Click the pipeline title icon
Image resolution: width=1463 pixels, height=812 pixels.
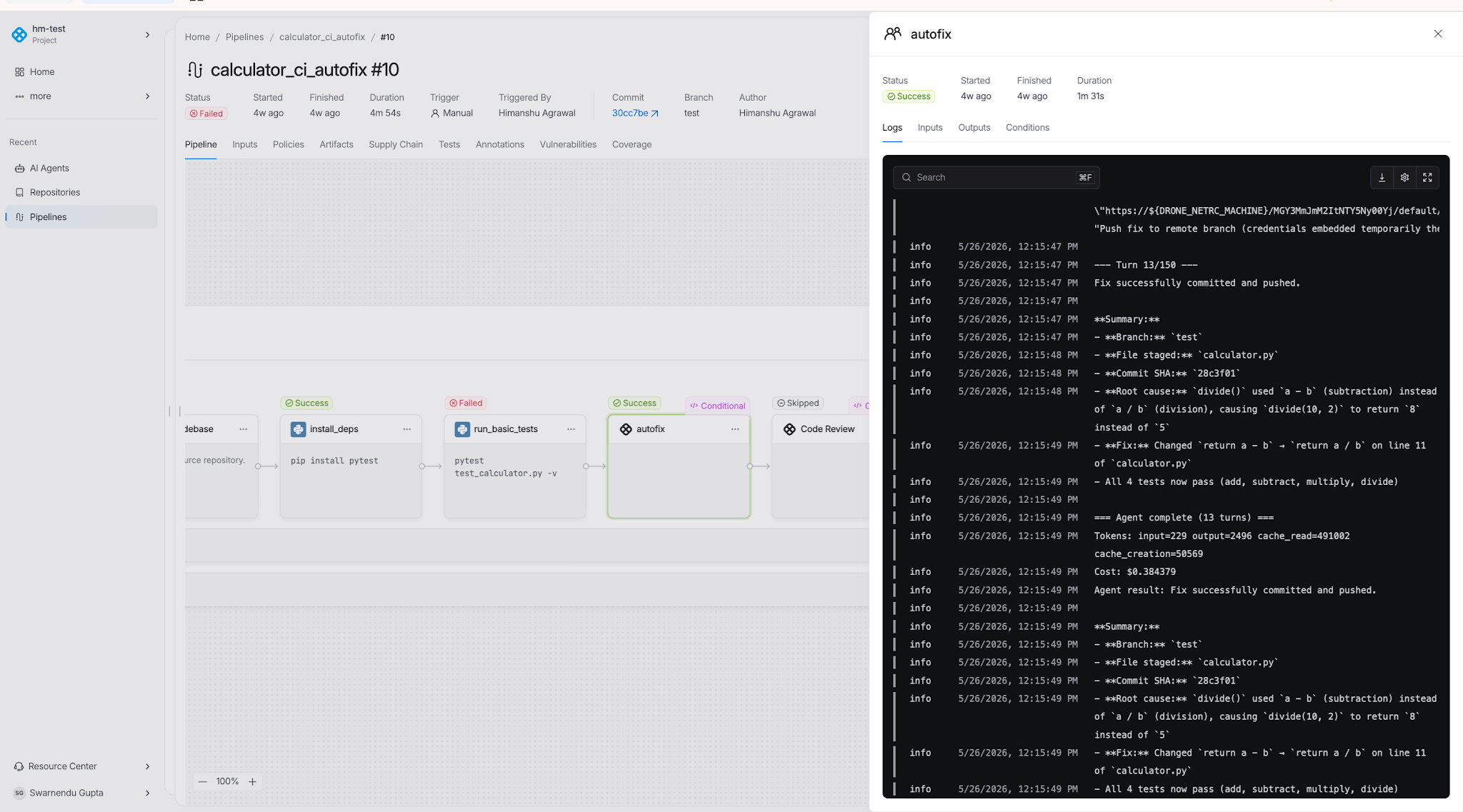[x=195, y=69]
